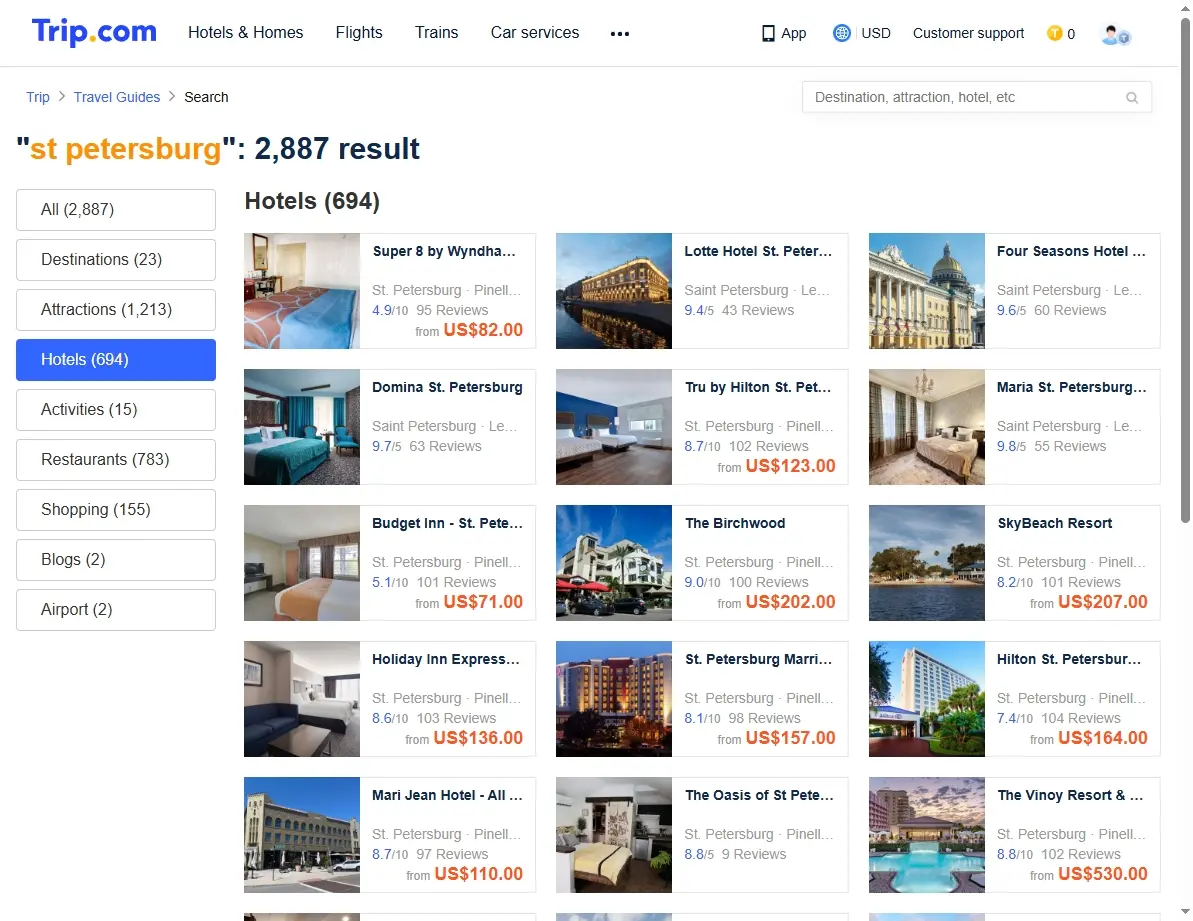Open the Trip.com logo homepage
The width and height of the screenshot is (1193, 921).
(x=94, y=32)
